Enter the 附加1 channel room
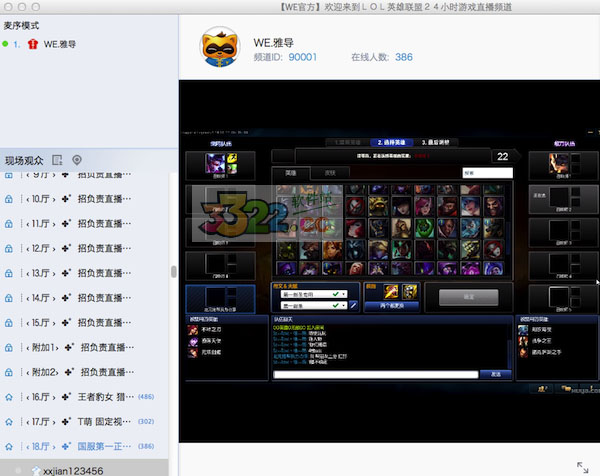This screenshot has height=476, width=600. tap(84, 348)
